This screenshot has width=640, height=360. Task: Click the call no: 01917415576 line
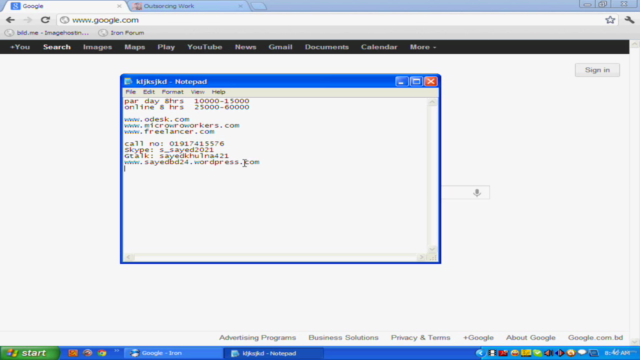(x=174, y=144)
